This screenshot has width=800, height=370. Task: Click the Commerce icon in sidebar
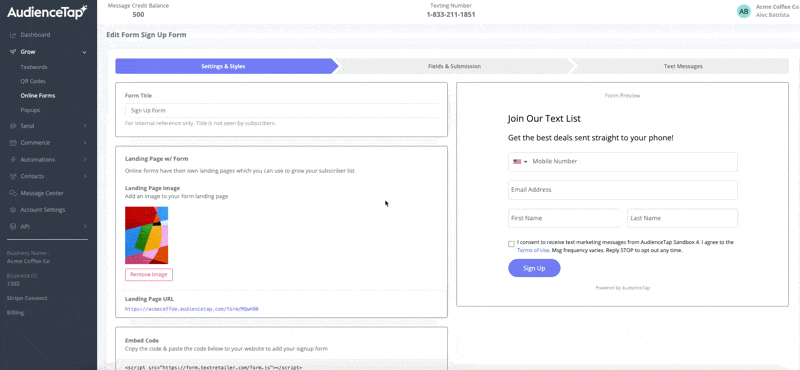[13, 143]
